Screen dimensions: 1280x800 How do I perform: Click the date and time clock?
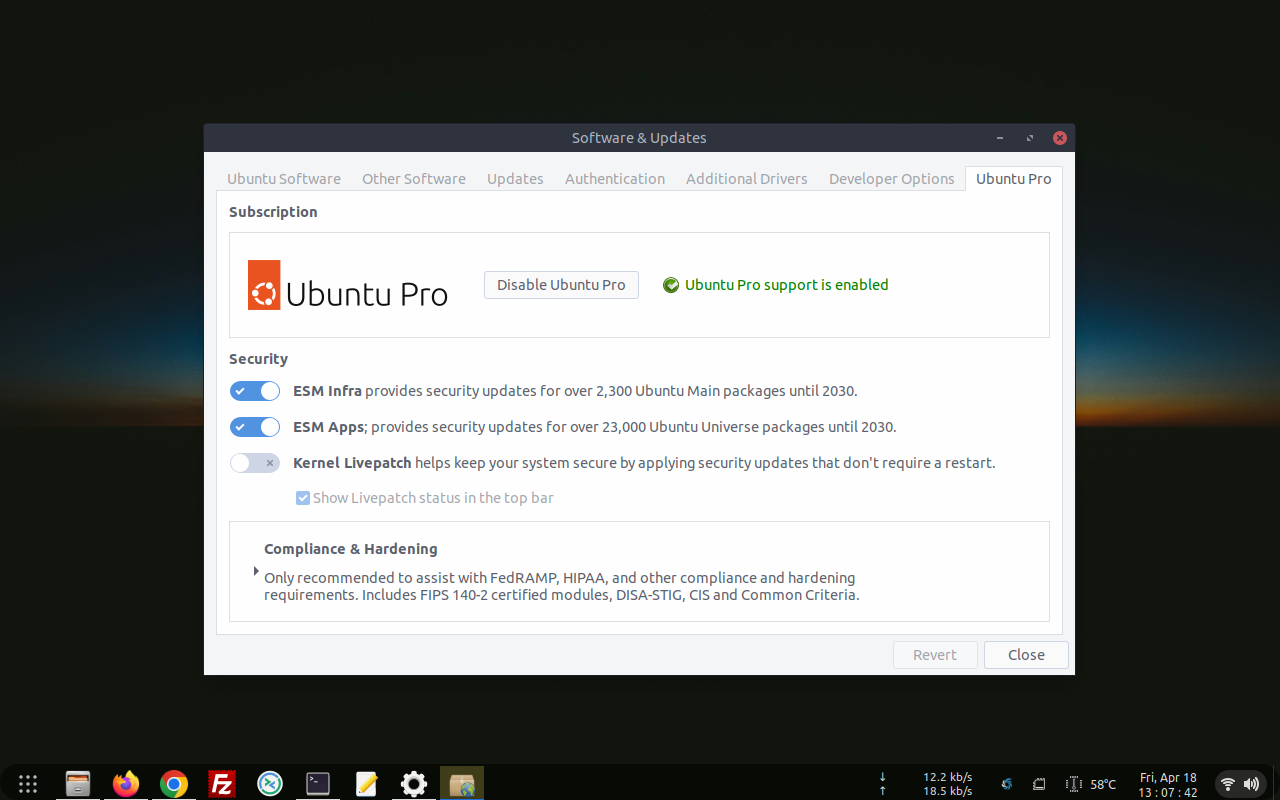(x=1168, y=784)
